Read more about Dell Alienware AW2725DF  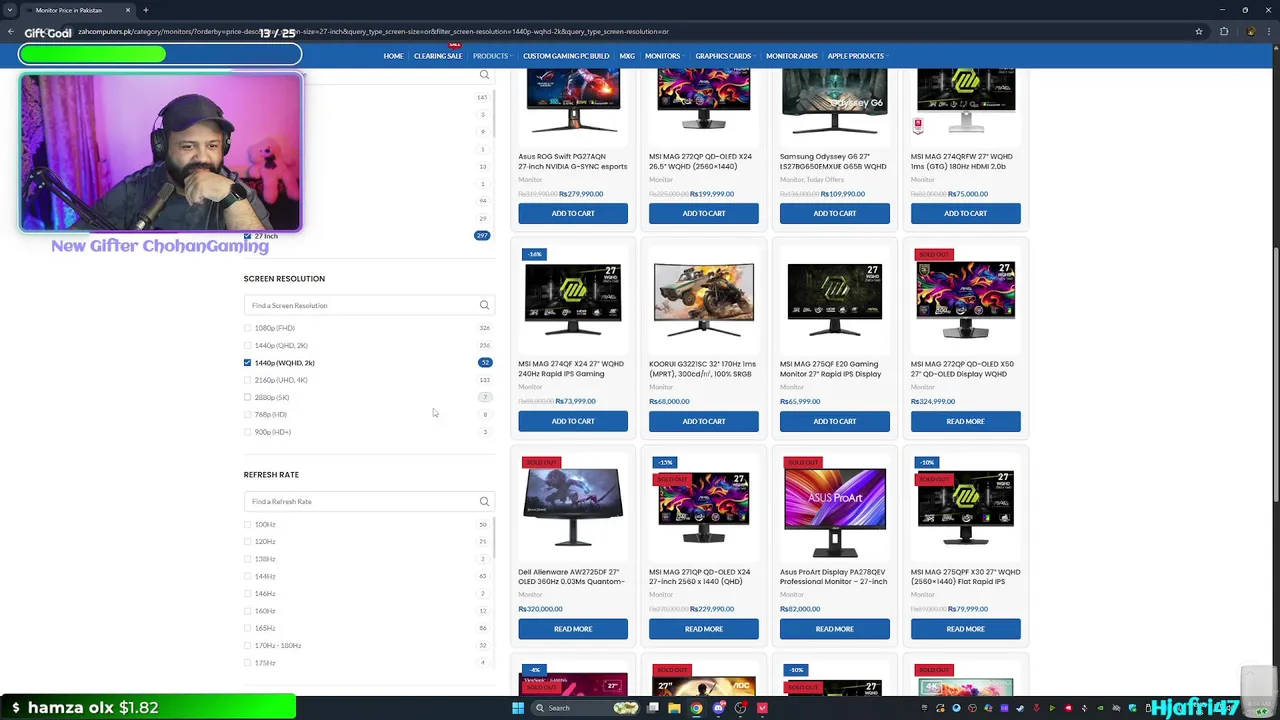click(x=573, y=629)
